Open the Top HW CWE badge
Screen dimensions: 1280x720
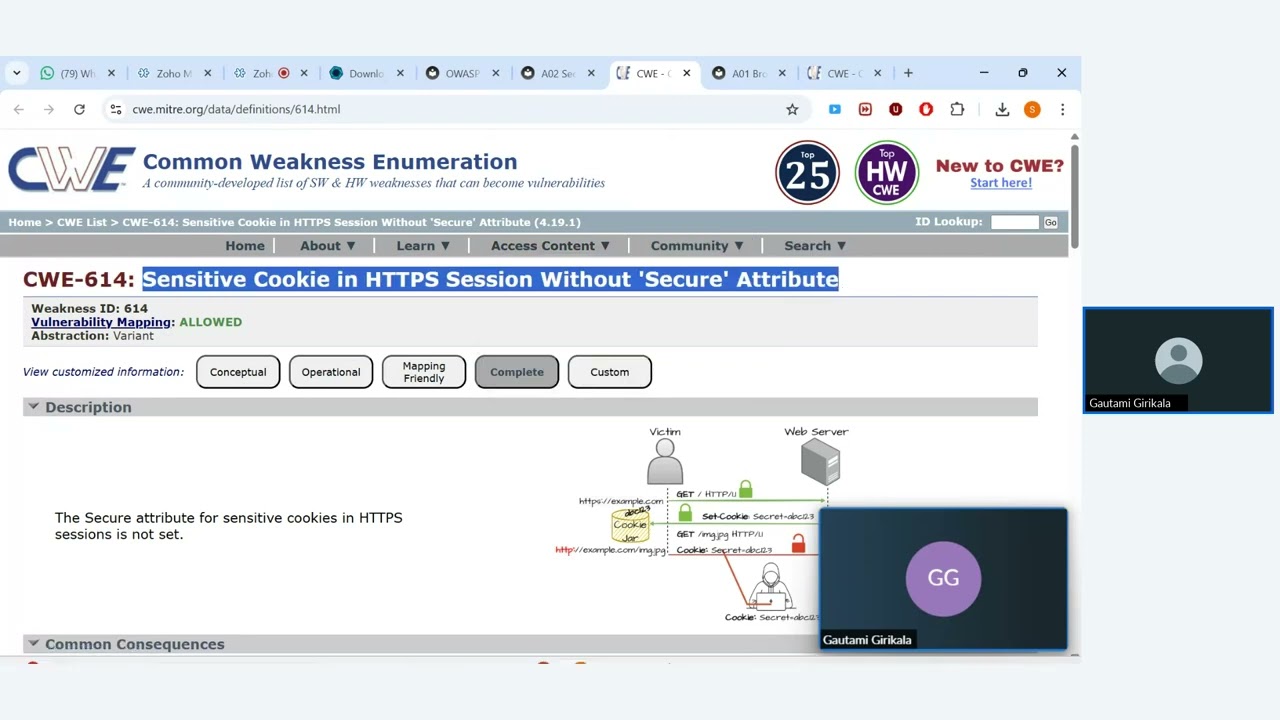point(886,173)
